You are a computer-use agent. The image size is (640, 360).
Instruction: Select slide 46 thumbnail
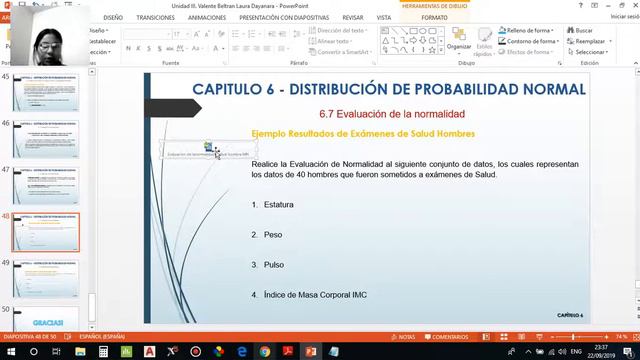click(x=46, y=139)
